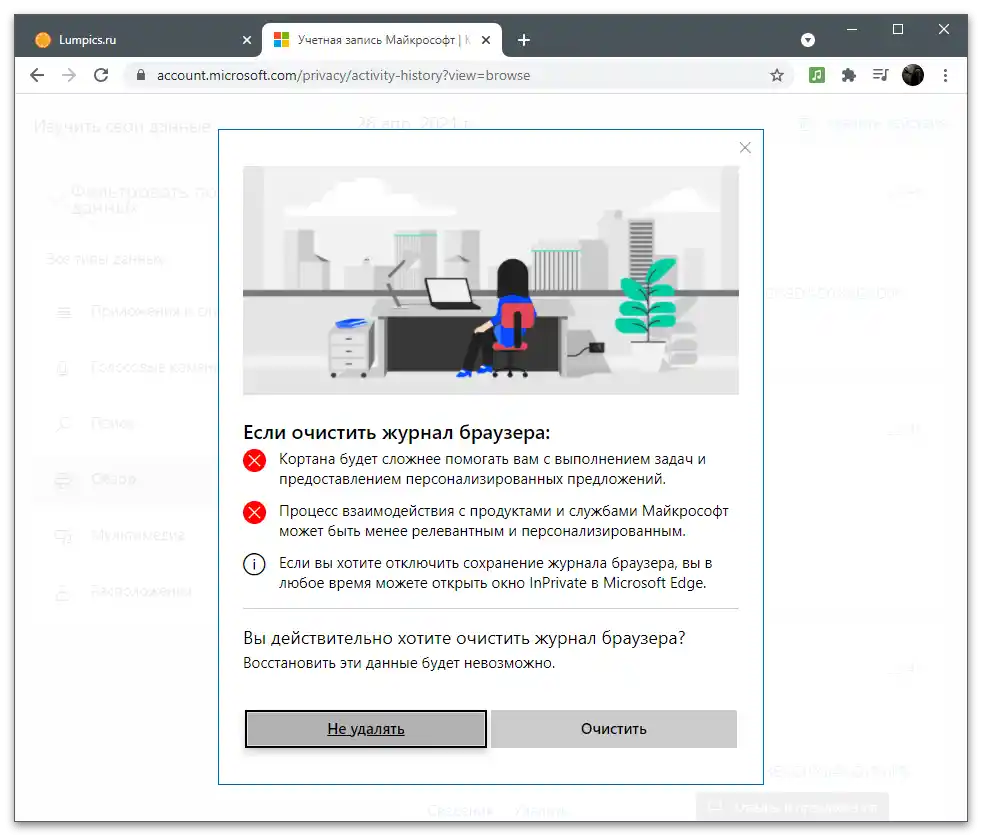Click question 'Вы действительно хотите очистить журнал браузера?'
Viewport: 982px width, 836px height.
[464, 638]
